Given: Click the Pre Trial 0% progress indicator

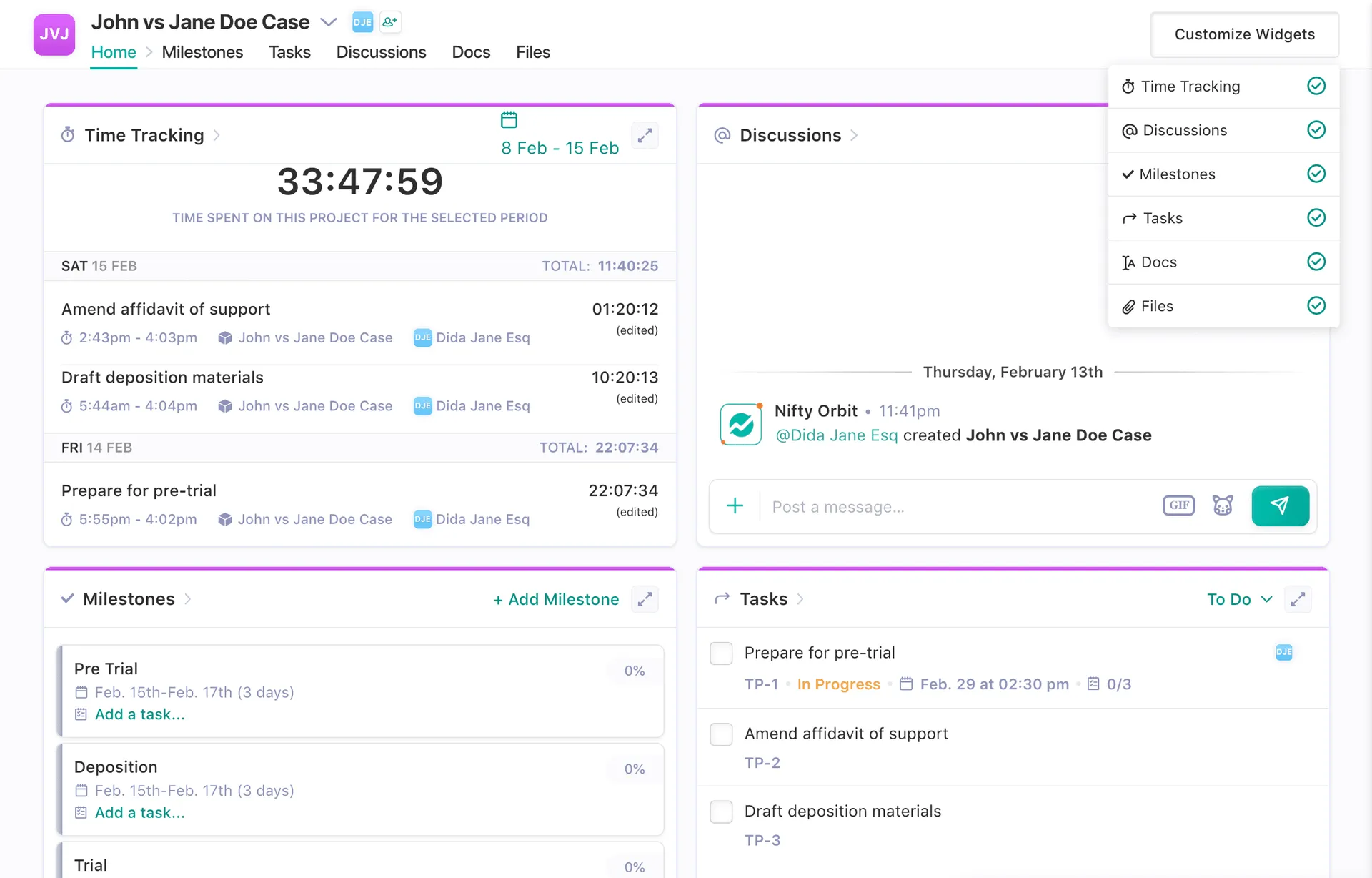Looking at the screenshot, I should pyautogui.click(x=633, y=670).
